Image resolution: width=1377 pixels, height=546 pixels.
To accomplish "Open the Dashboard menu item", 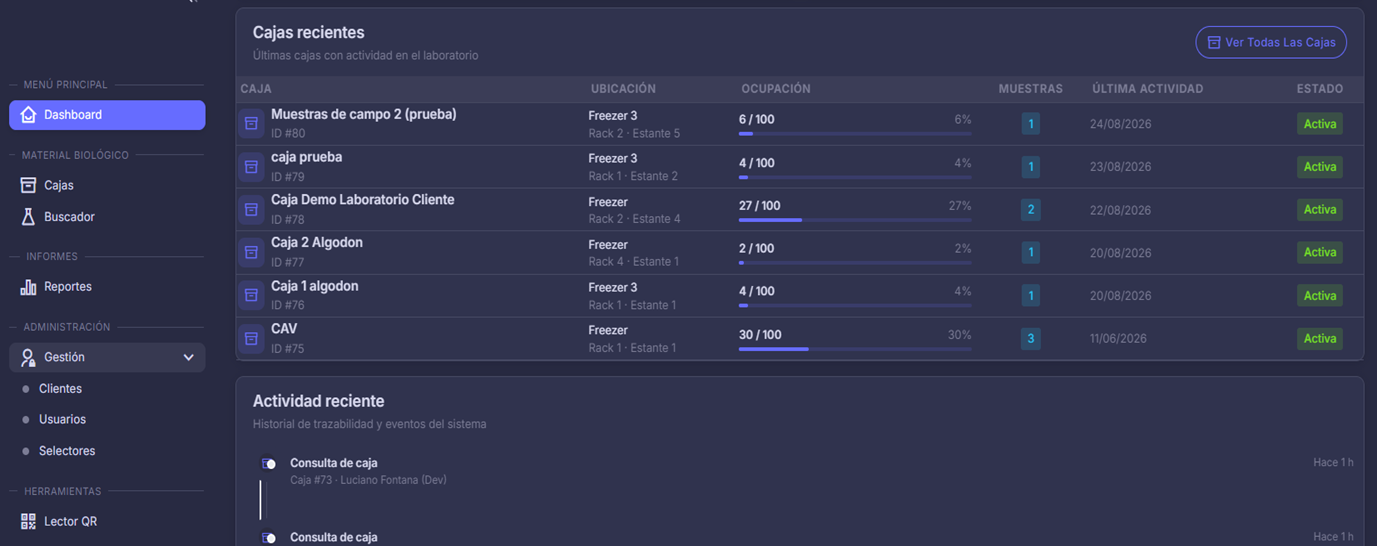I will (x=107, y=115).
